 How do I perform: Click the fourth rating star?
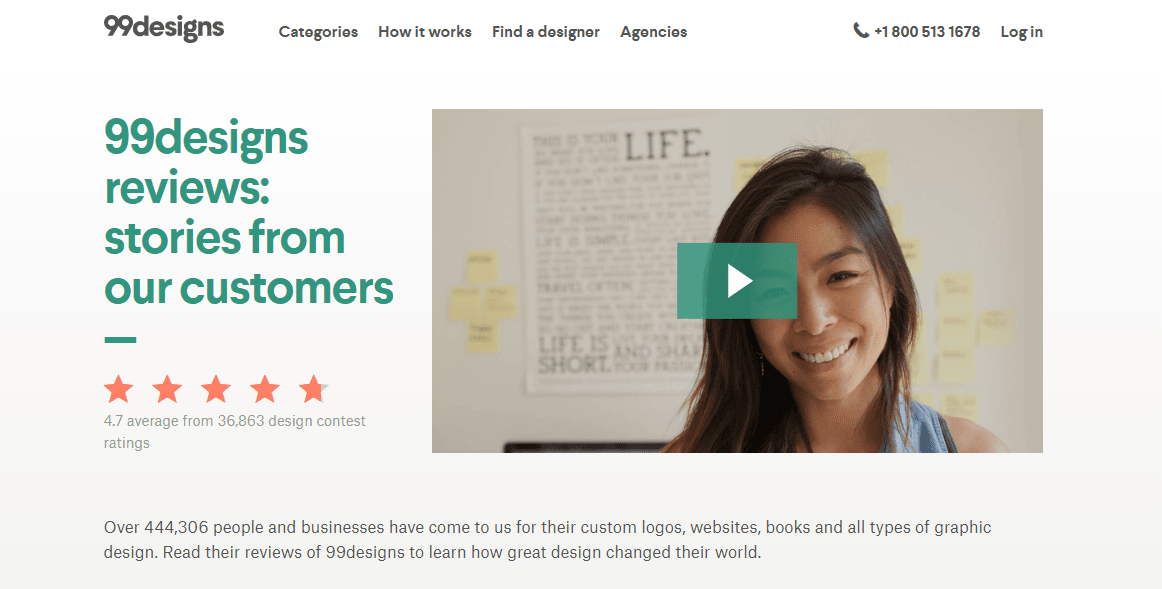click(265, 388)
